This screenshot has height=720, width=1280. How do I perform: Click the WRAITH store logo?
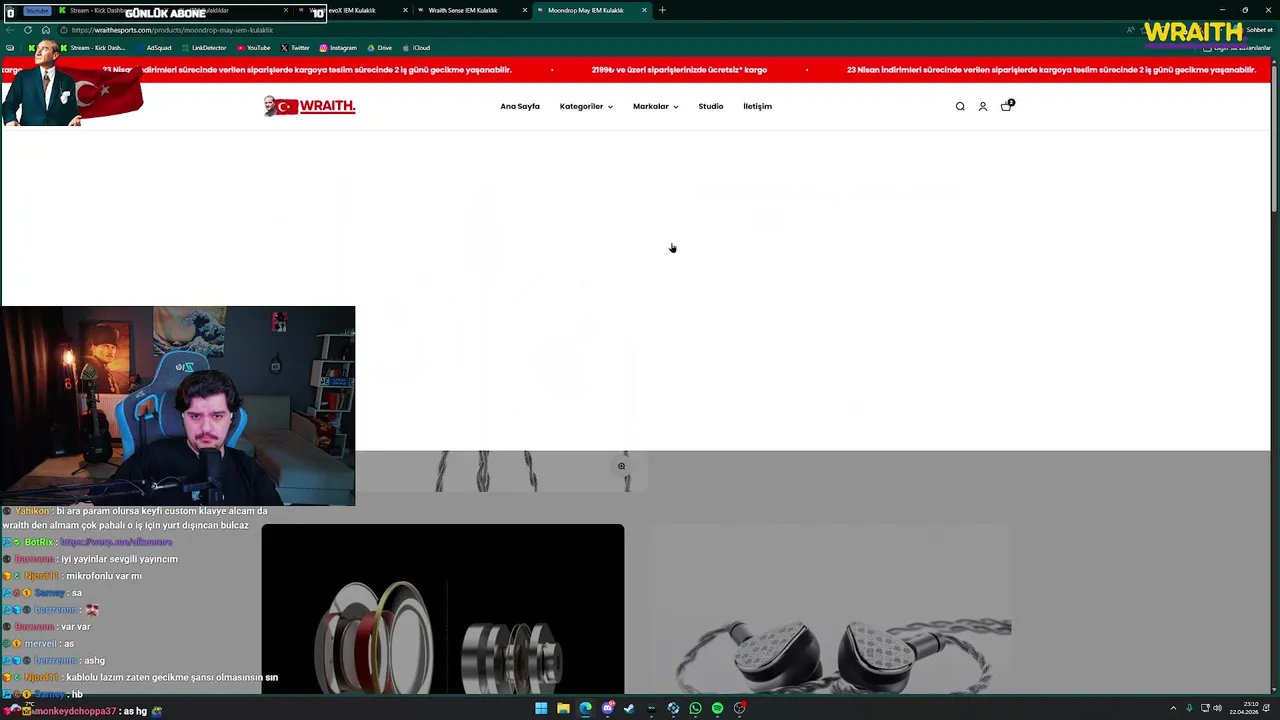(x=309, y=106)
